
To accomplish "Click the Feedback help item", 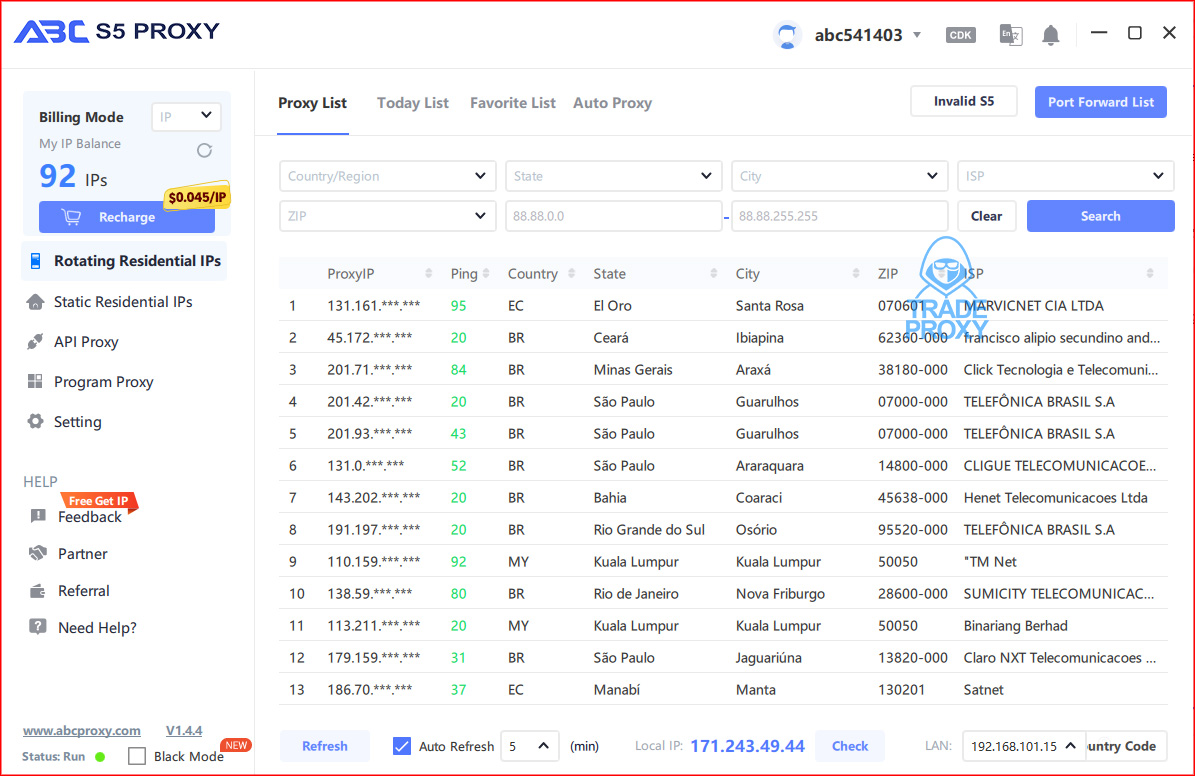I will (89, 517).
